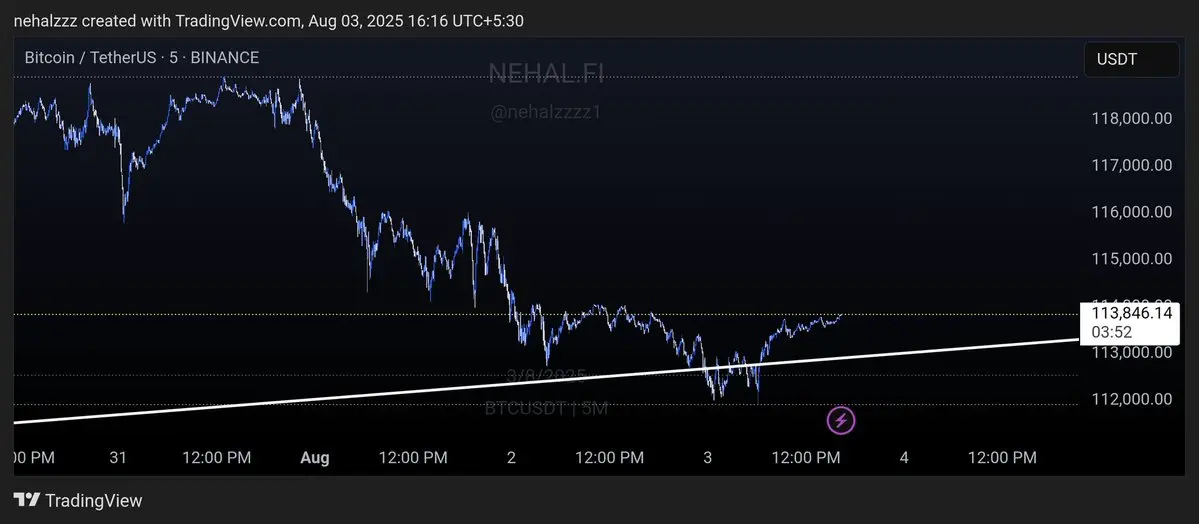
Task: Click the TradingView text link at bottom
Action: [x=93, y=501]
